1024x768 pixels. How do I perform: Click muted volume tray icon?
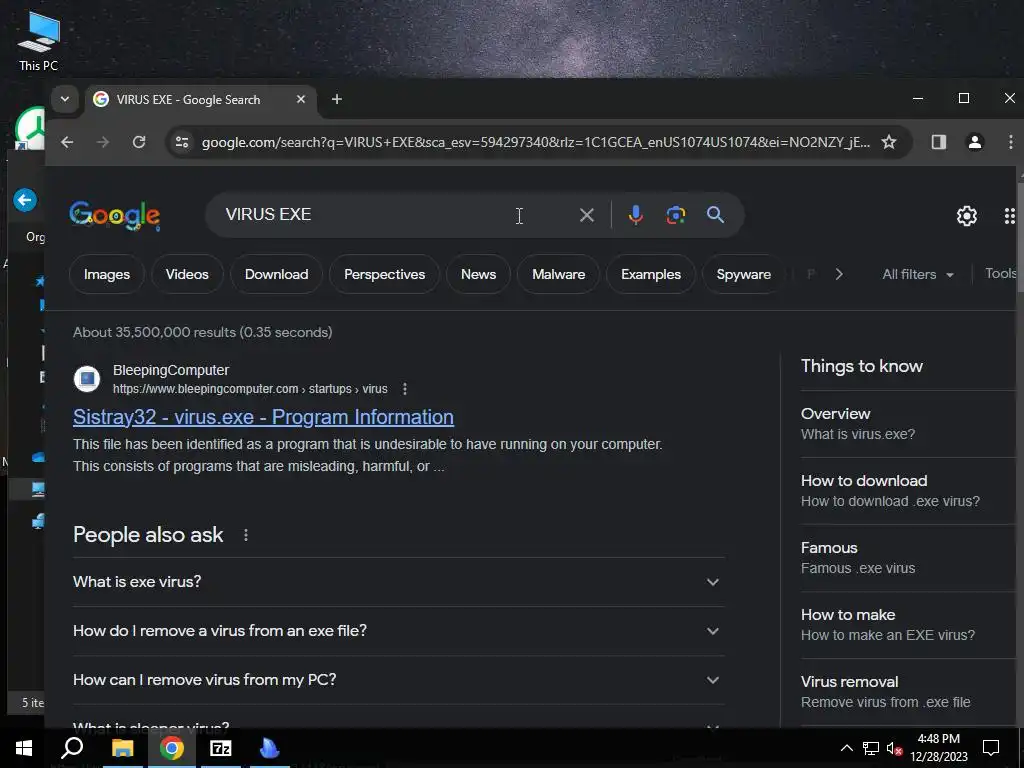(895, 748)
